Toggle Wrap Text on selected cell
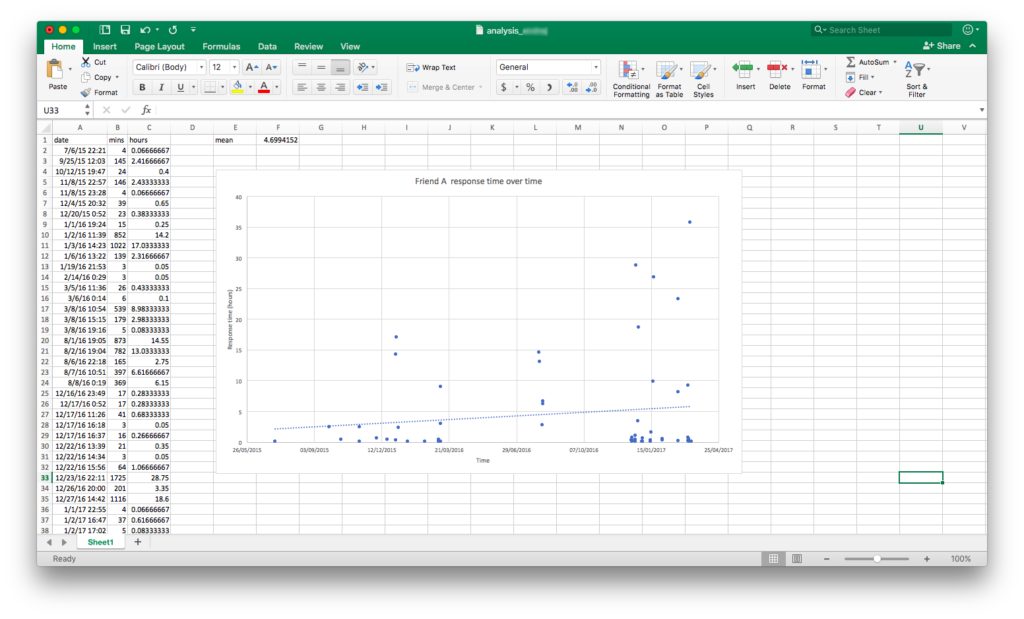 pyautogui.click(x=431, y=67)
